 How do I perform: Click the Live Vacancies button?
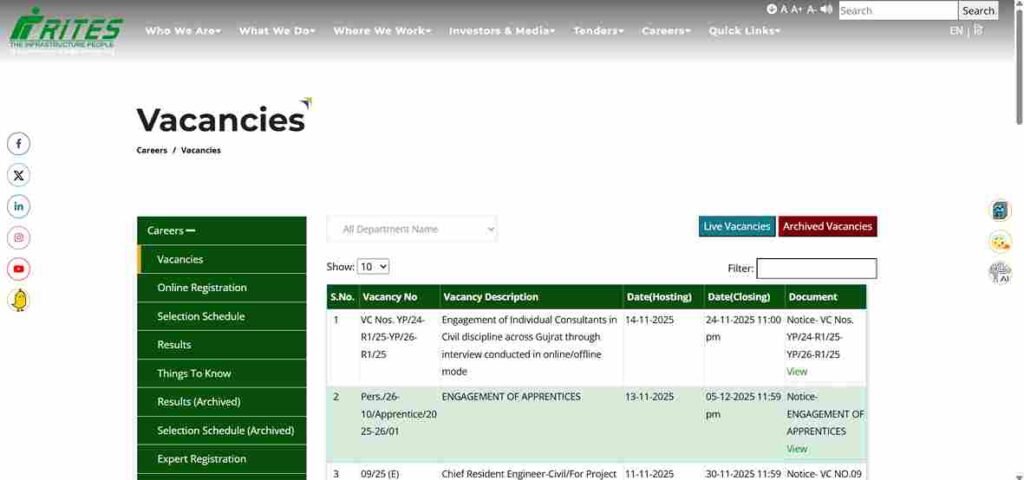(737, 227)
